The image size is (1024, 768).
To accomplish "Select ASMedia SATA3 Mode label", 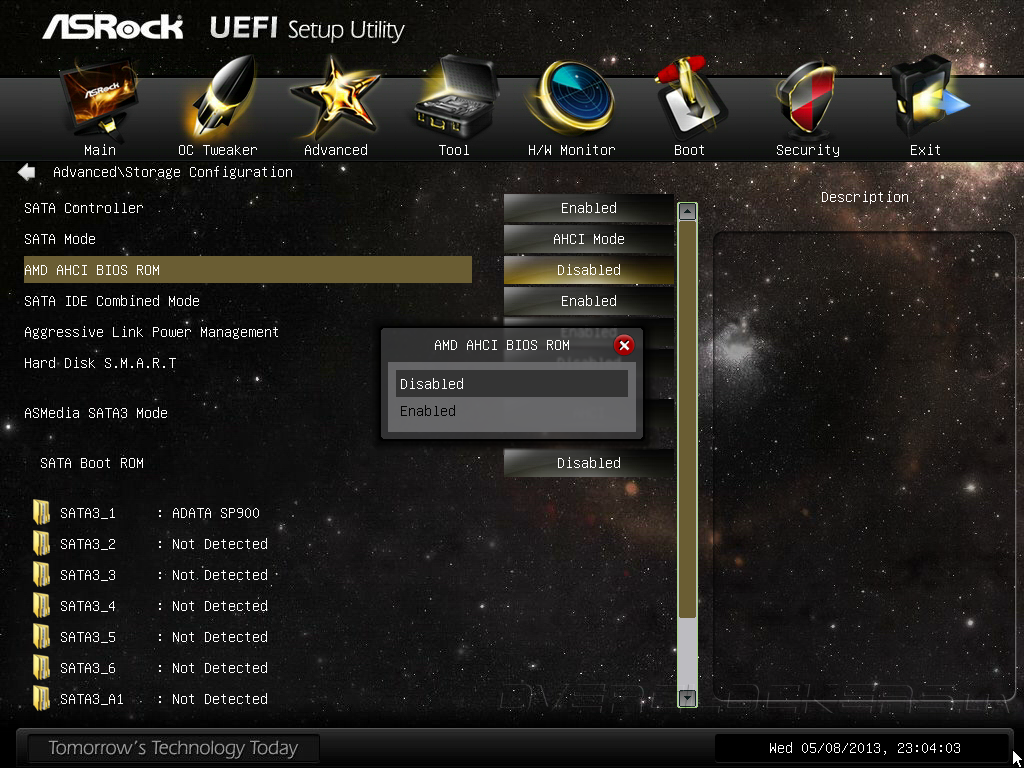I will (x=96, y=413).
